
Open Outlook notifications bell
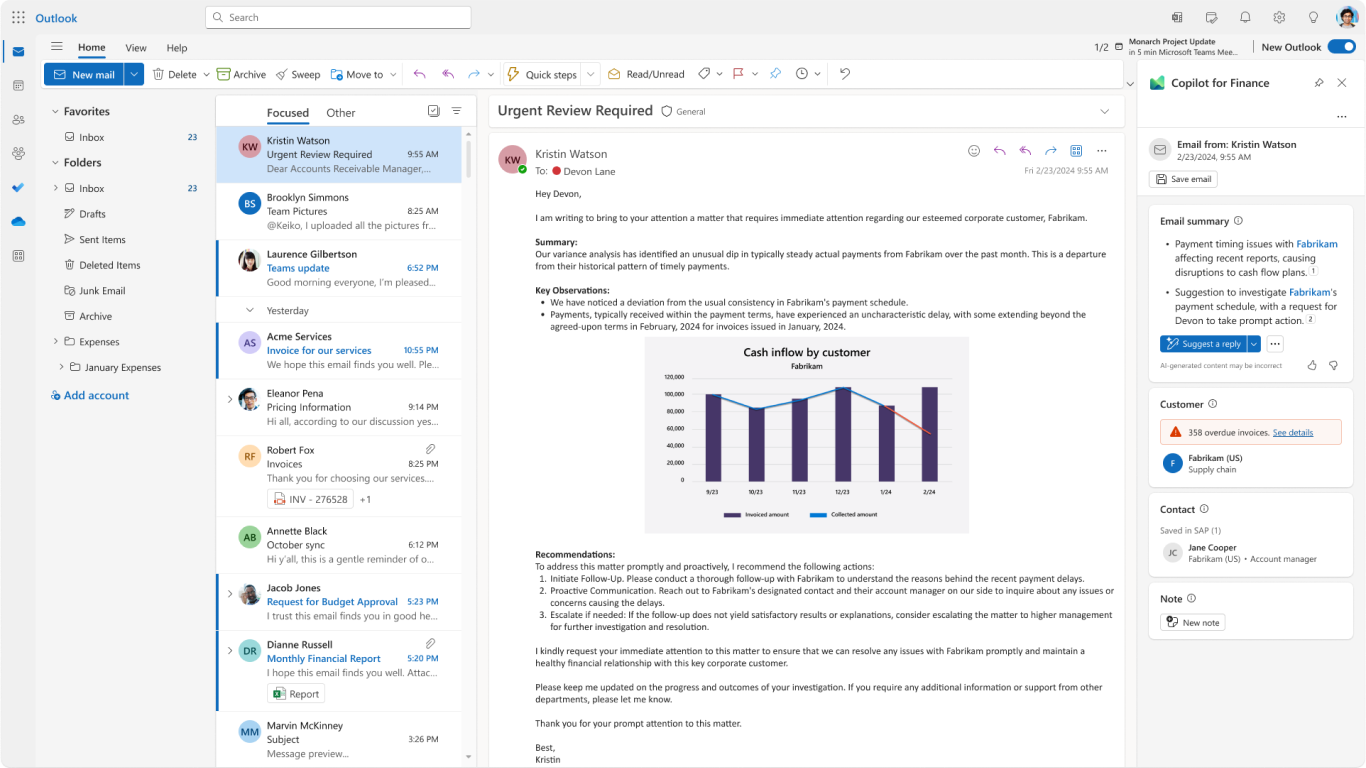coord(1244,17)
